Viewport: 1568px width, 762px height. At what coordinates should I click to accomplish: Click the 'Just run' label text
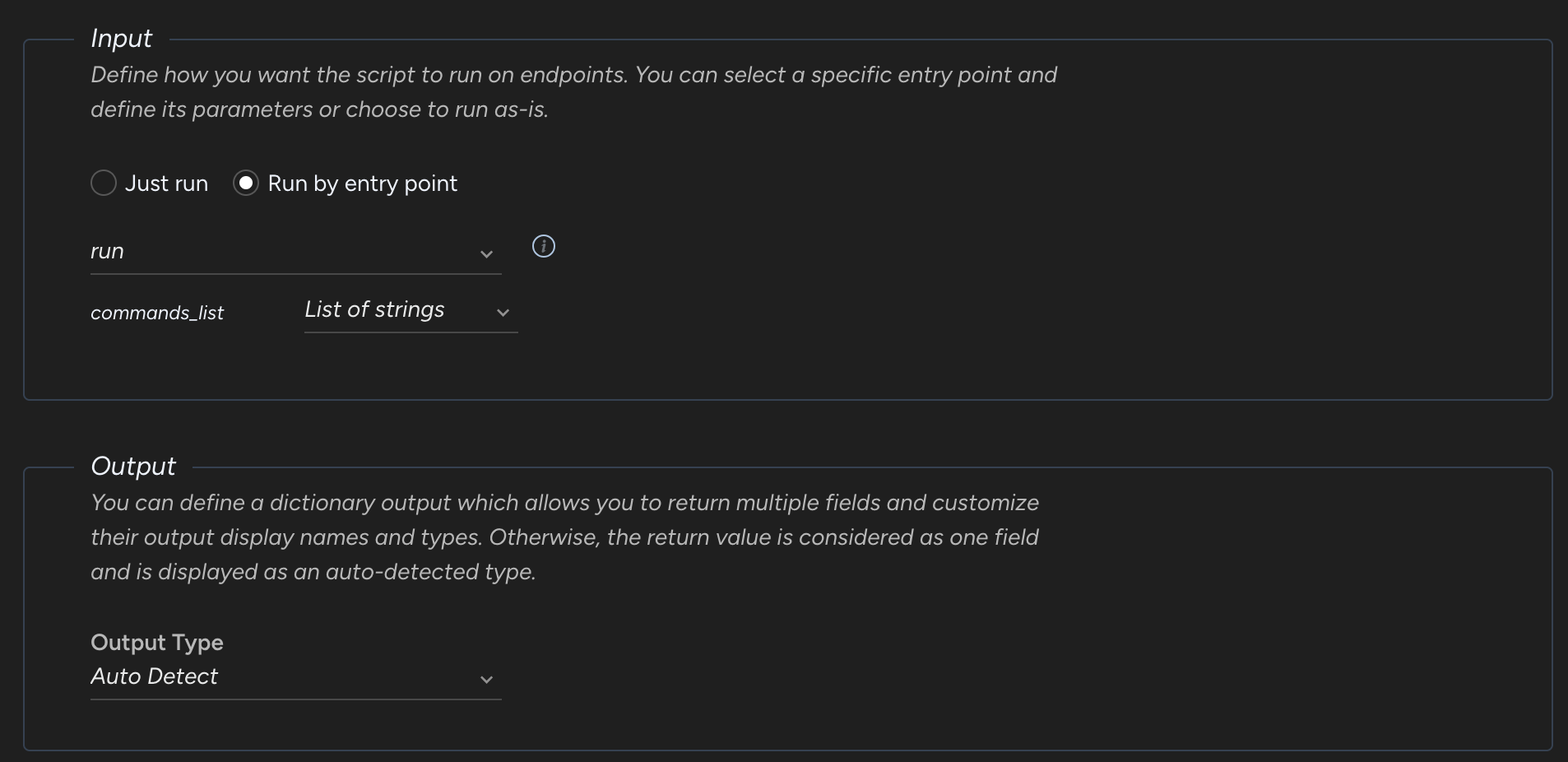[x=166, y=184]
